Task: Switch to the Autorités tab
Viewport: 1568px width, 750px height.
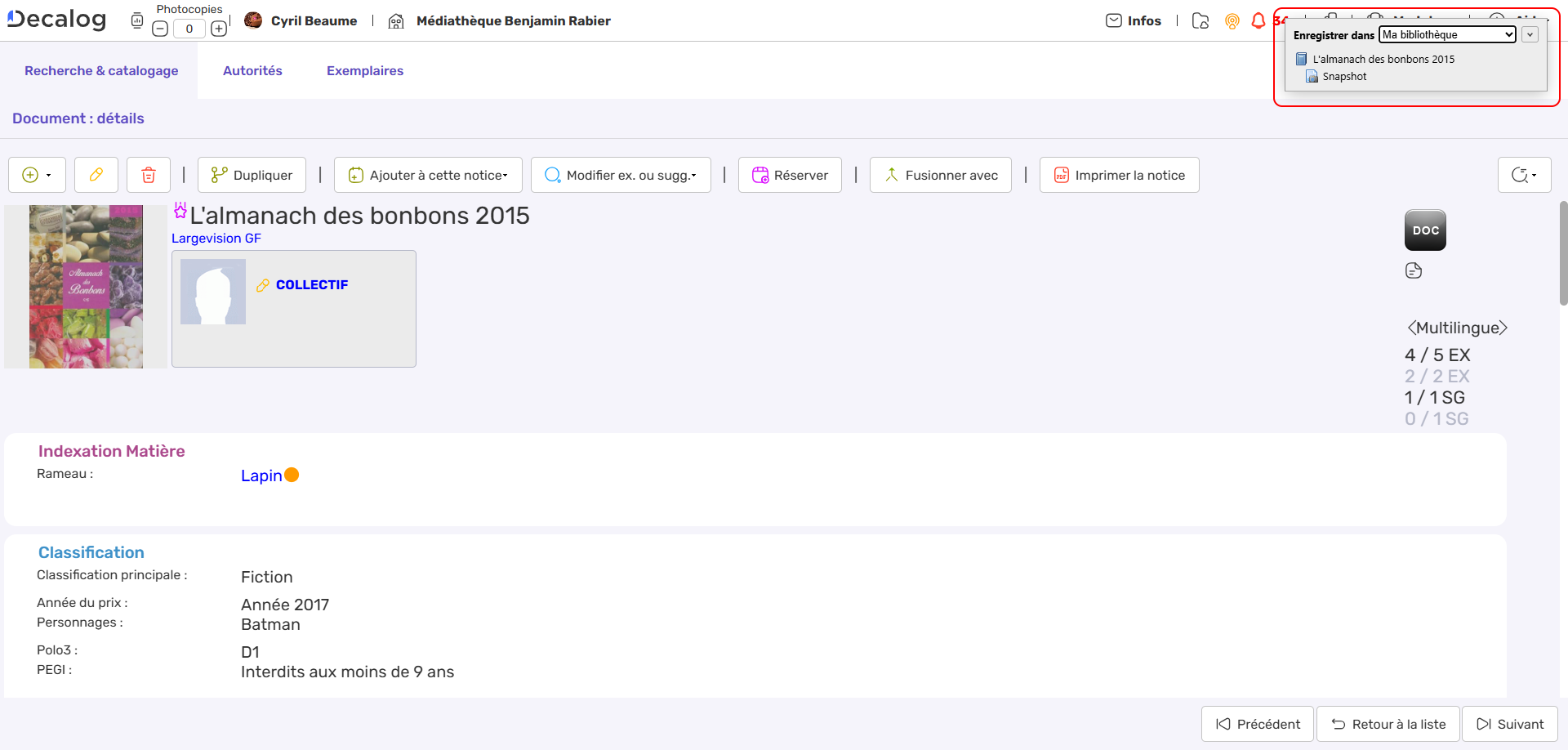Action: (x=252, y=70)
